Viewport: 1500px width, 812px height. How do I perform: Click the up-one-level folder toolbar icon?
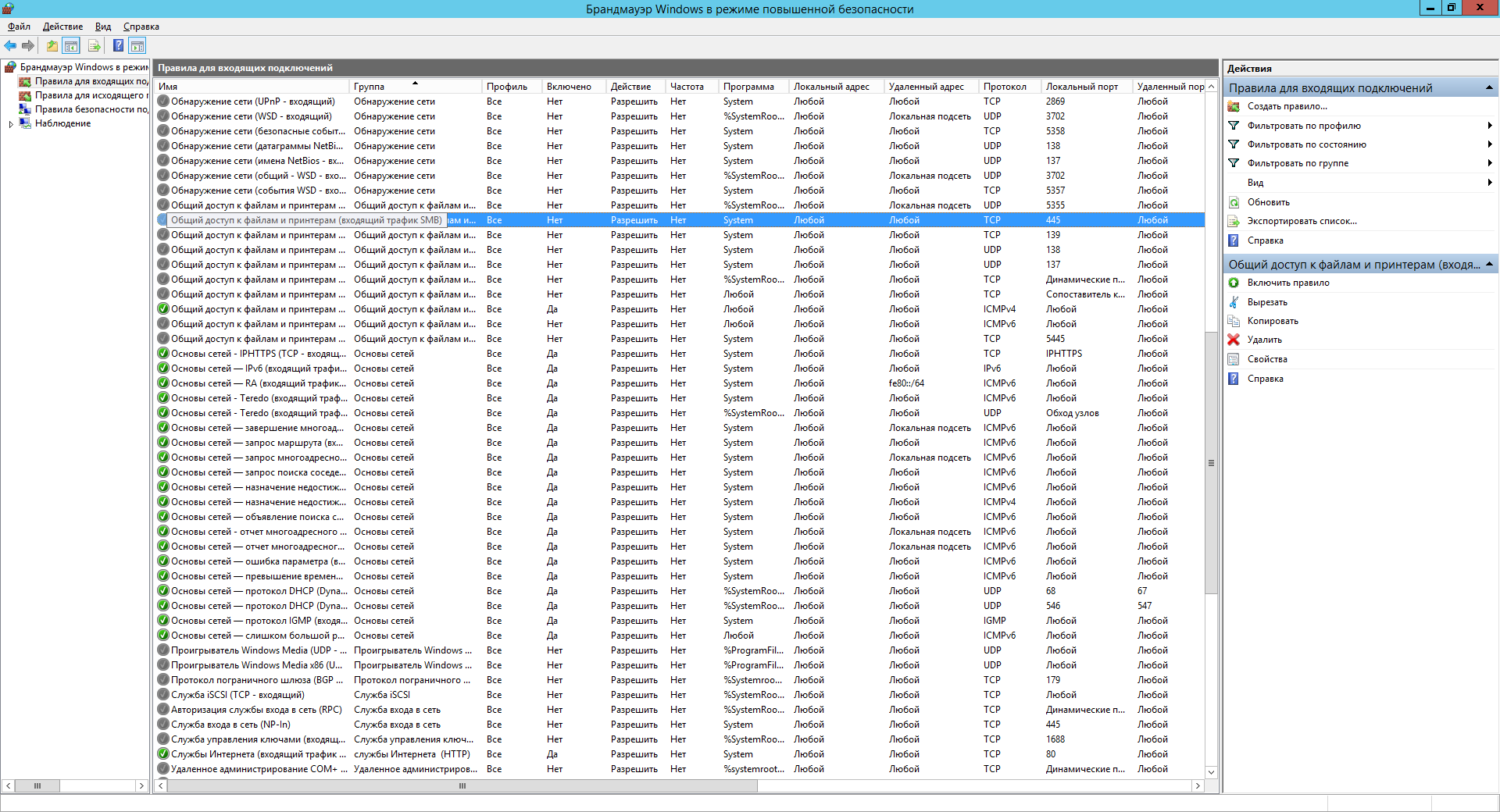pyautogui.click(x=52, y=46)
